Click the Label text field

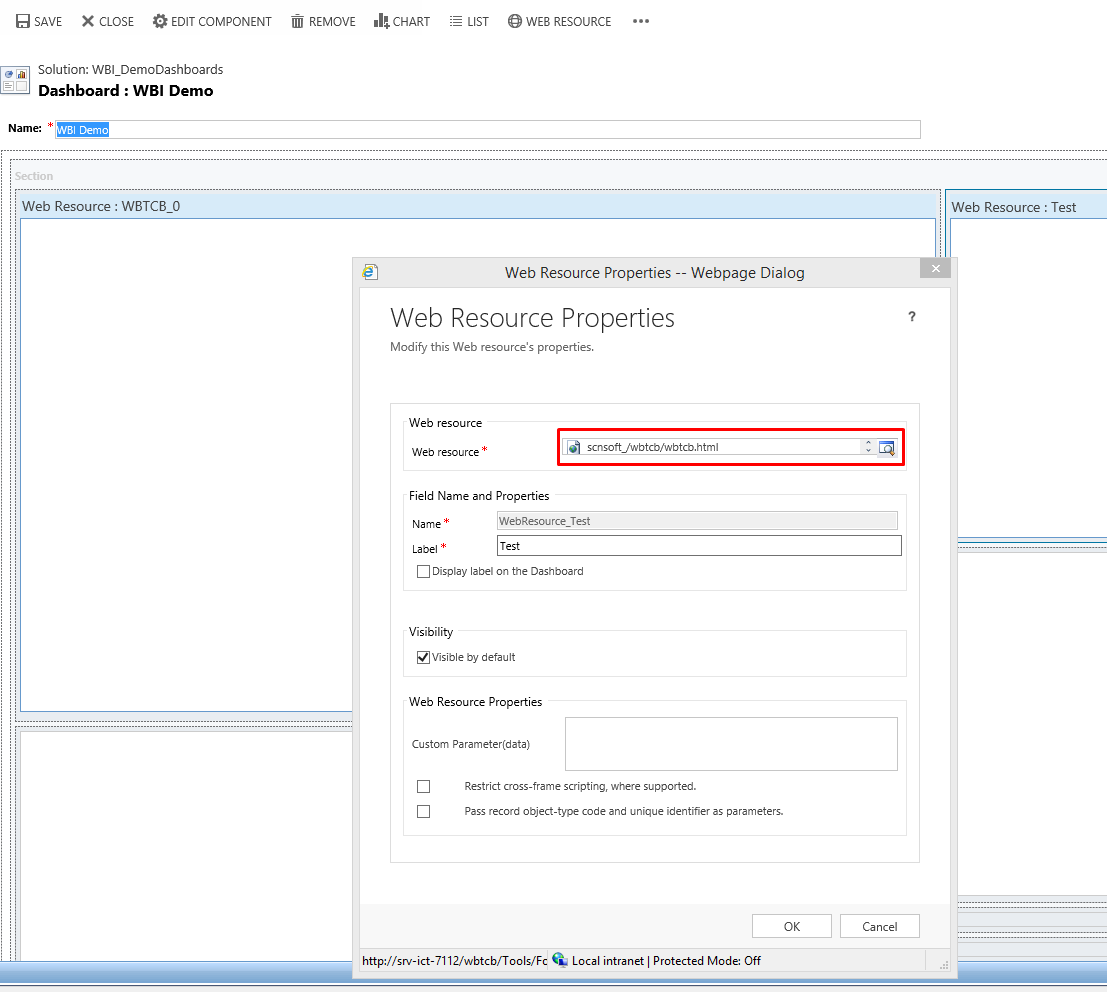coord(698,546)
